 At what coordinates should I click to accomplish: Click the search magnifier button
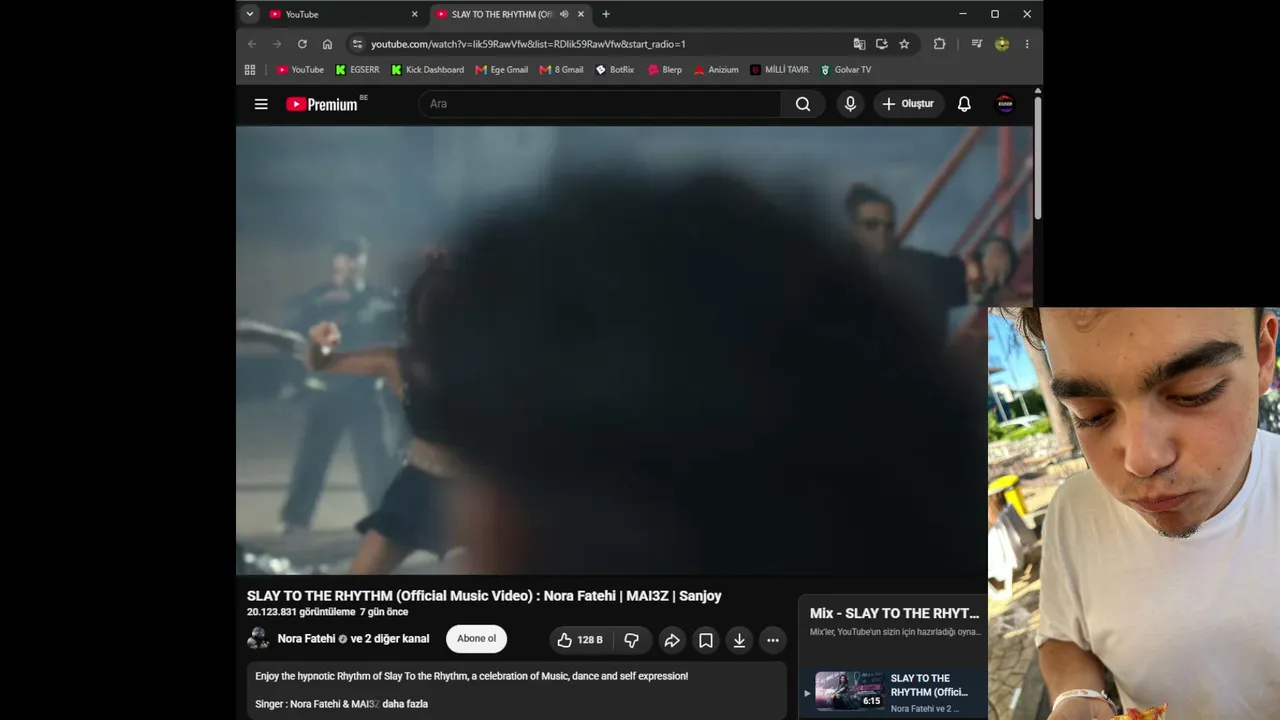[803, 104]
